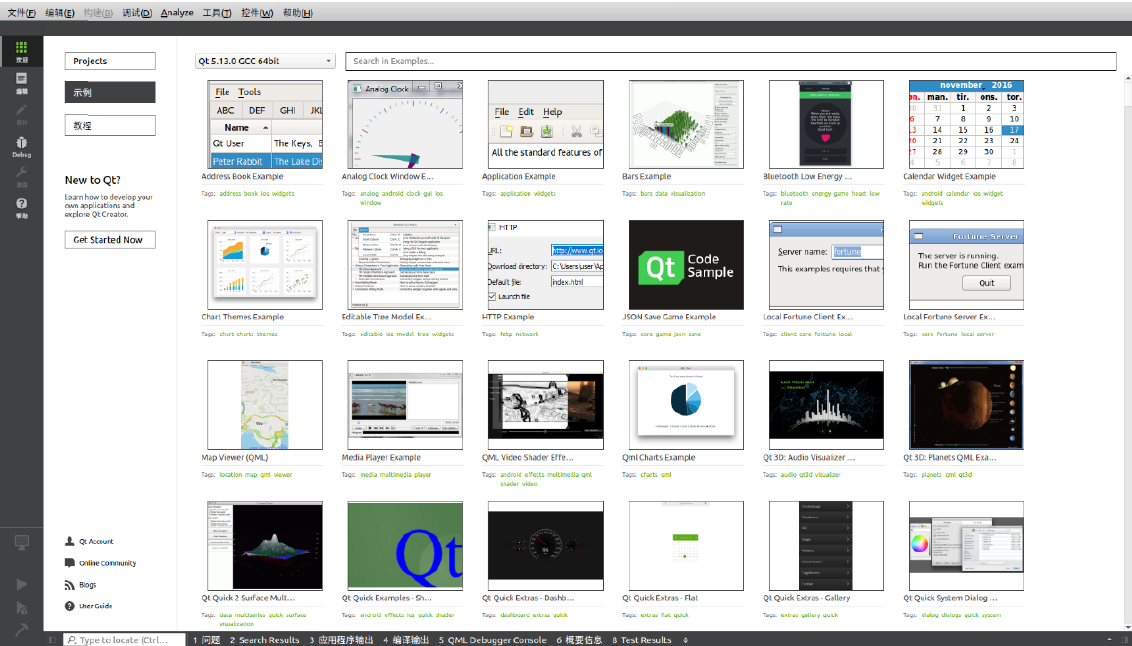This screenshot has height=646, width=1132.
Task: Open the Qt 3D: Planets QML thumbnail
Action: [967, 405]
